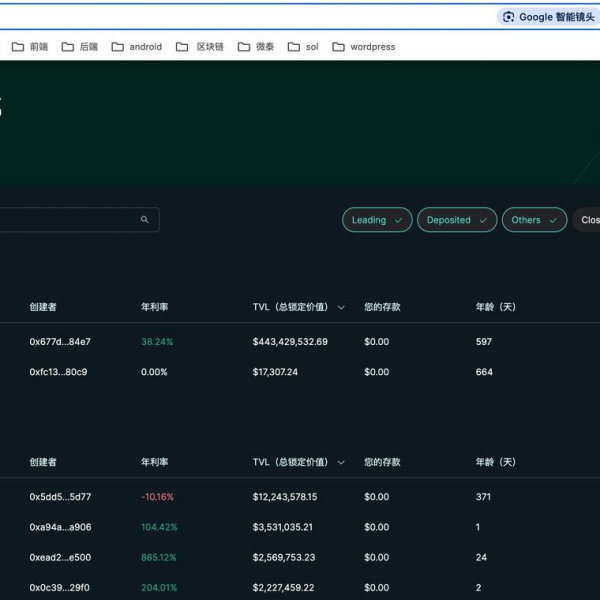The height and width of the screenshot is (600, 600).
Task: Toggle the Leading filter chip
Action: click(377, 220)
